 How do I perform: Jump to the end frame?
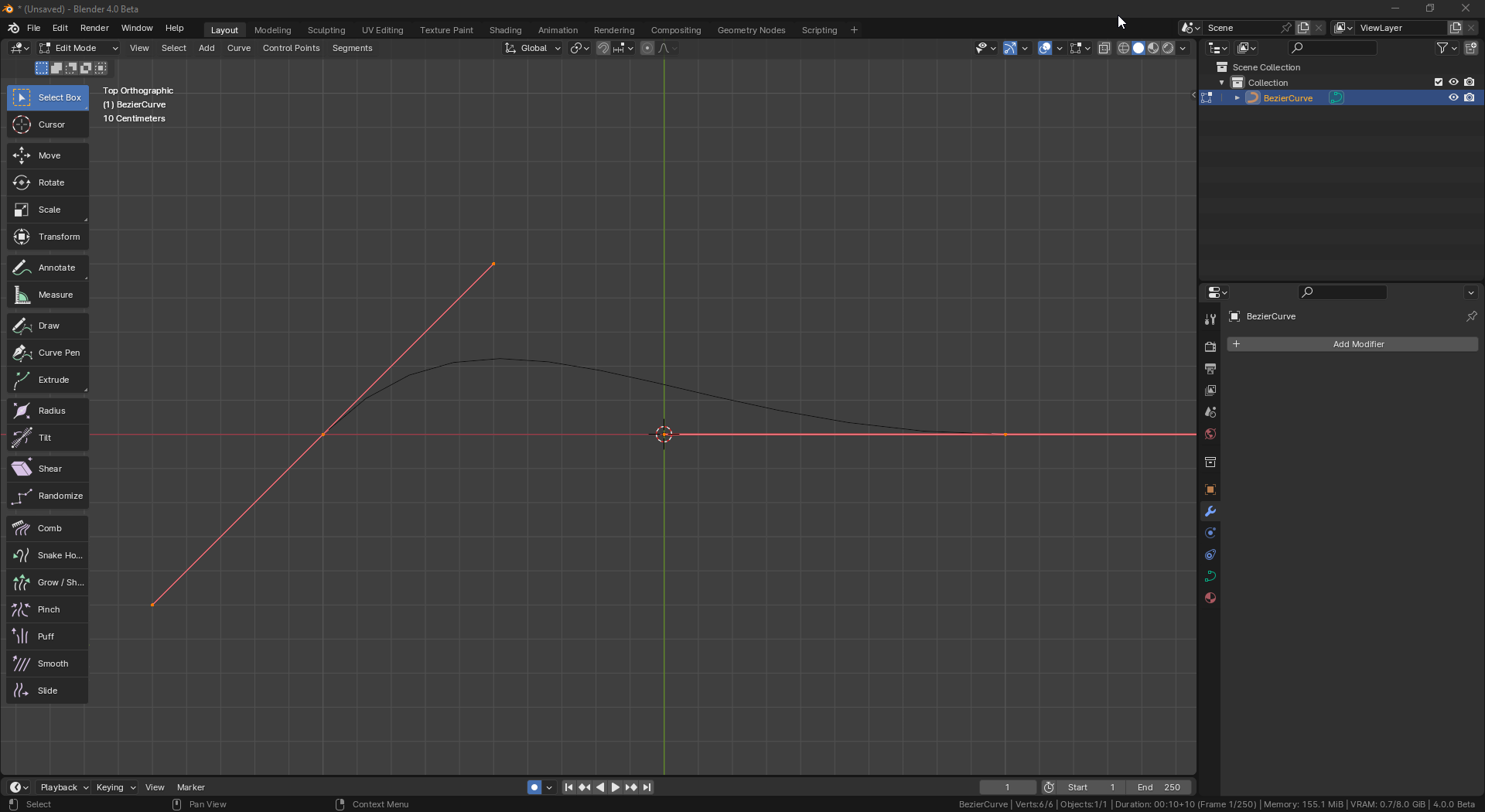pyautogui.click(x=647, y=787)
